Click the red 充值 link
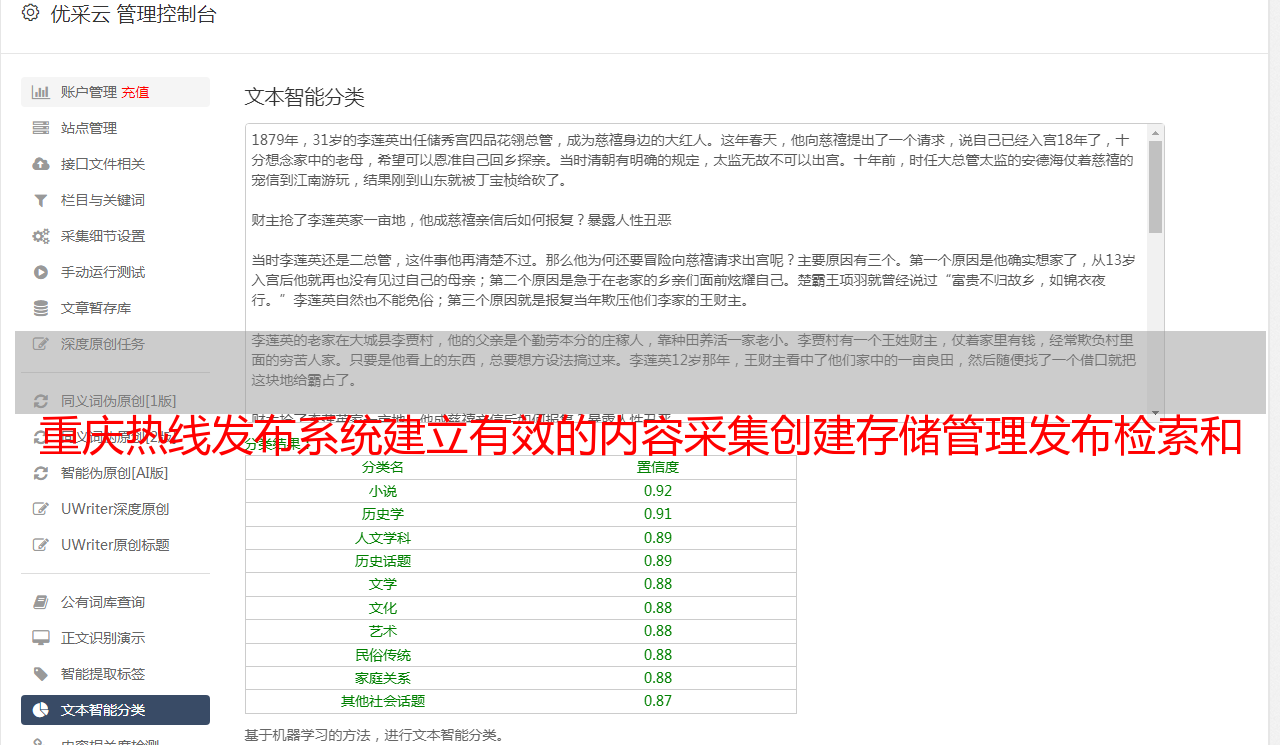 point(135,92)
